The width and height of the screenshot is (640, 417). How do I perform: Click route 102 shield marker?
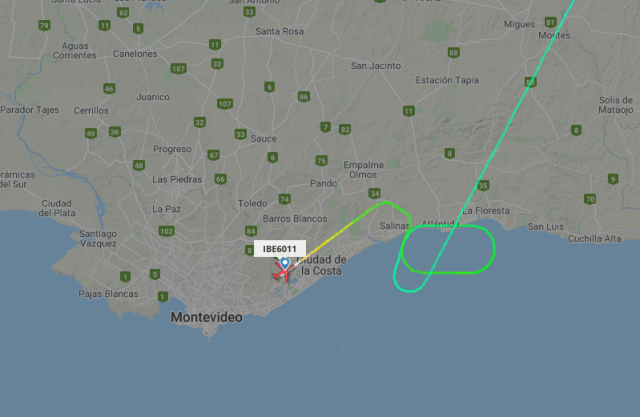[x=166, y=231]
